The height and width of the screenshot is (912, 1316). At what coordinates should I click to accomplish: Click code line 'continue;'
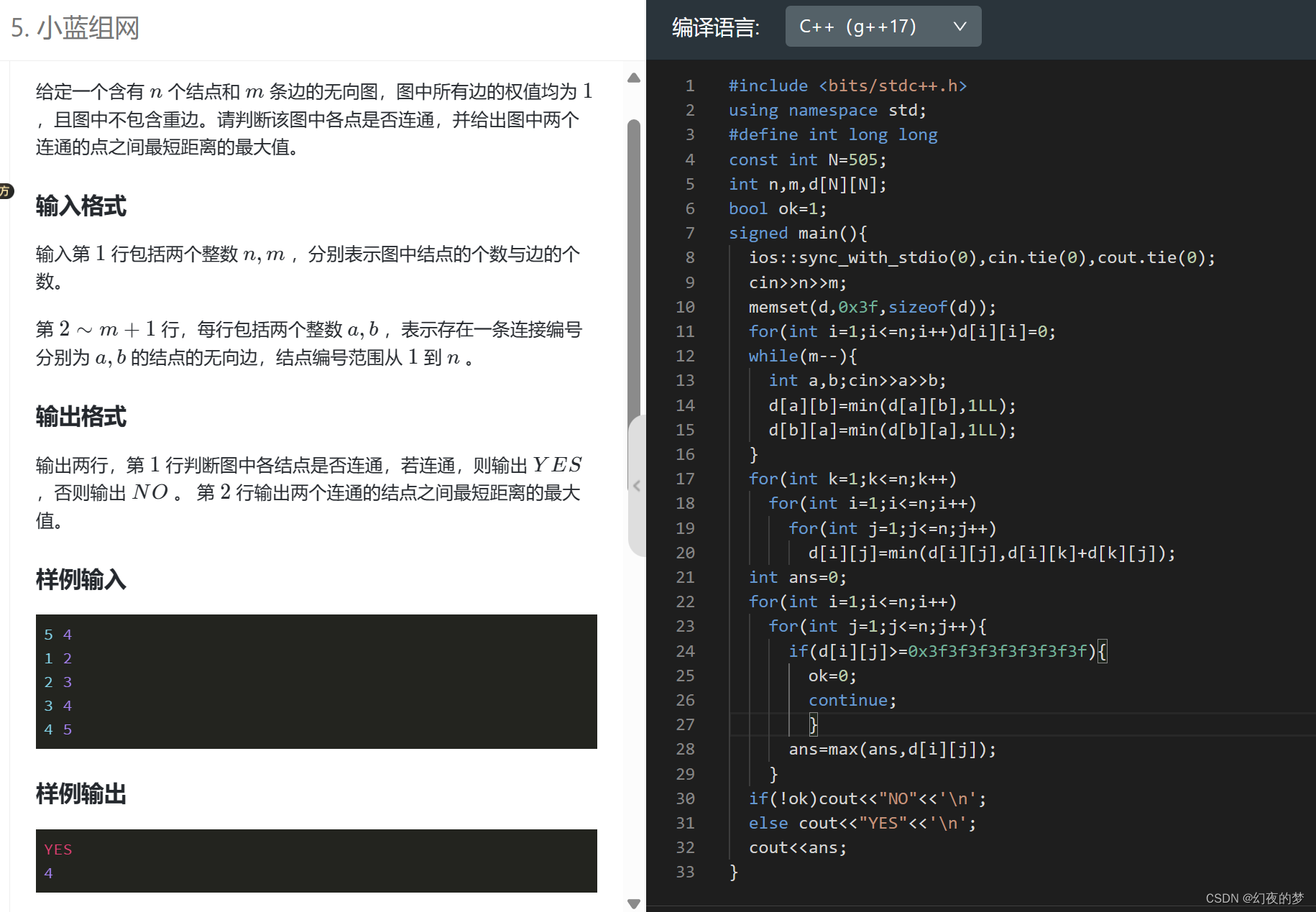tap(852, 700)
